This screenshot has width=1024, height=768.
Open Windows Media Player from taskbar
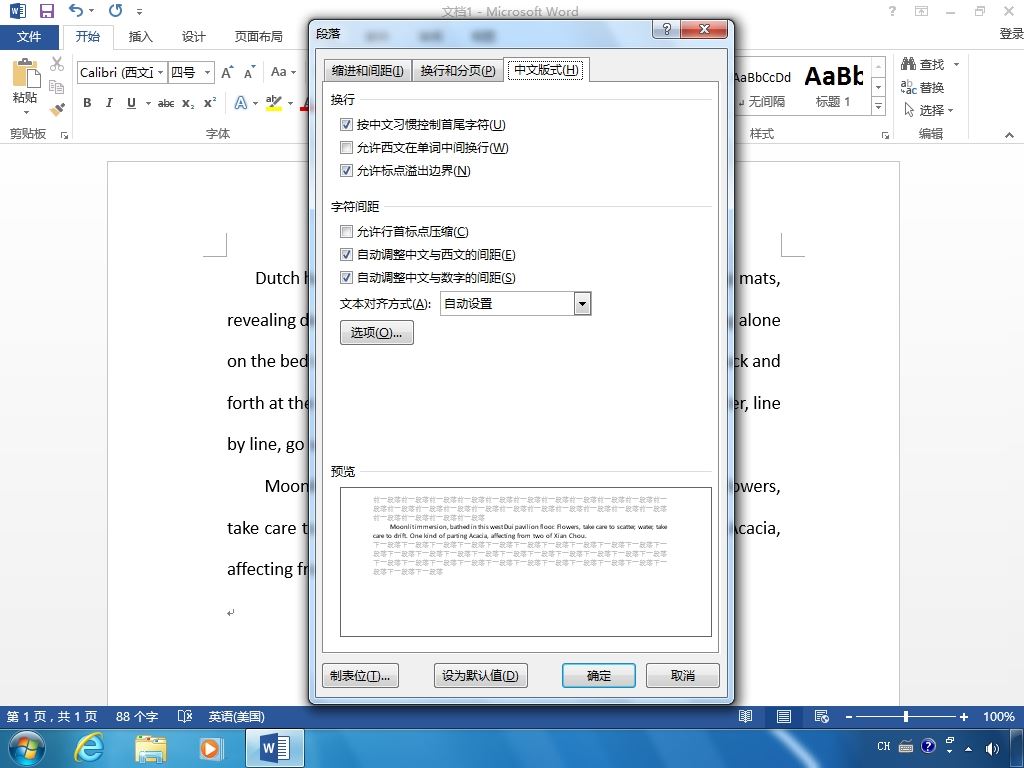tap(210, 748)
